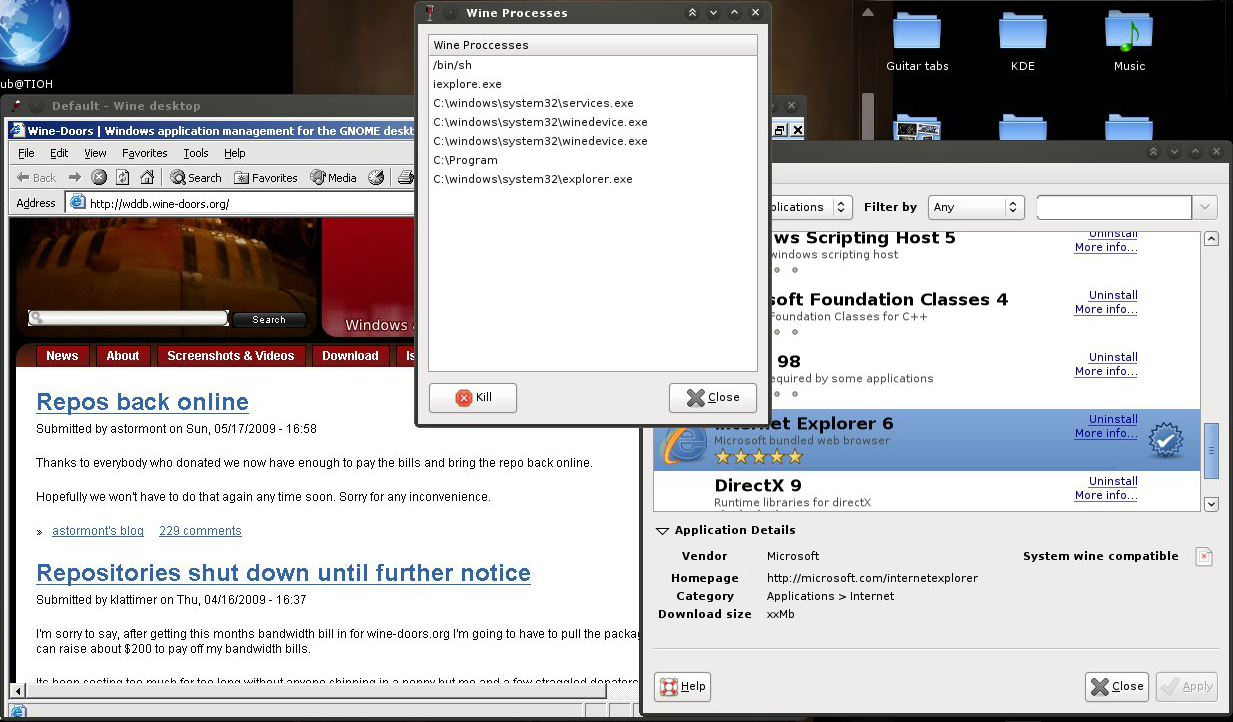Open the Edit menu in Internet Explorer
The width and height of the screenshot is (1233, 722).
(59, 153)
